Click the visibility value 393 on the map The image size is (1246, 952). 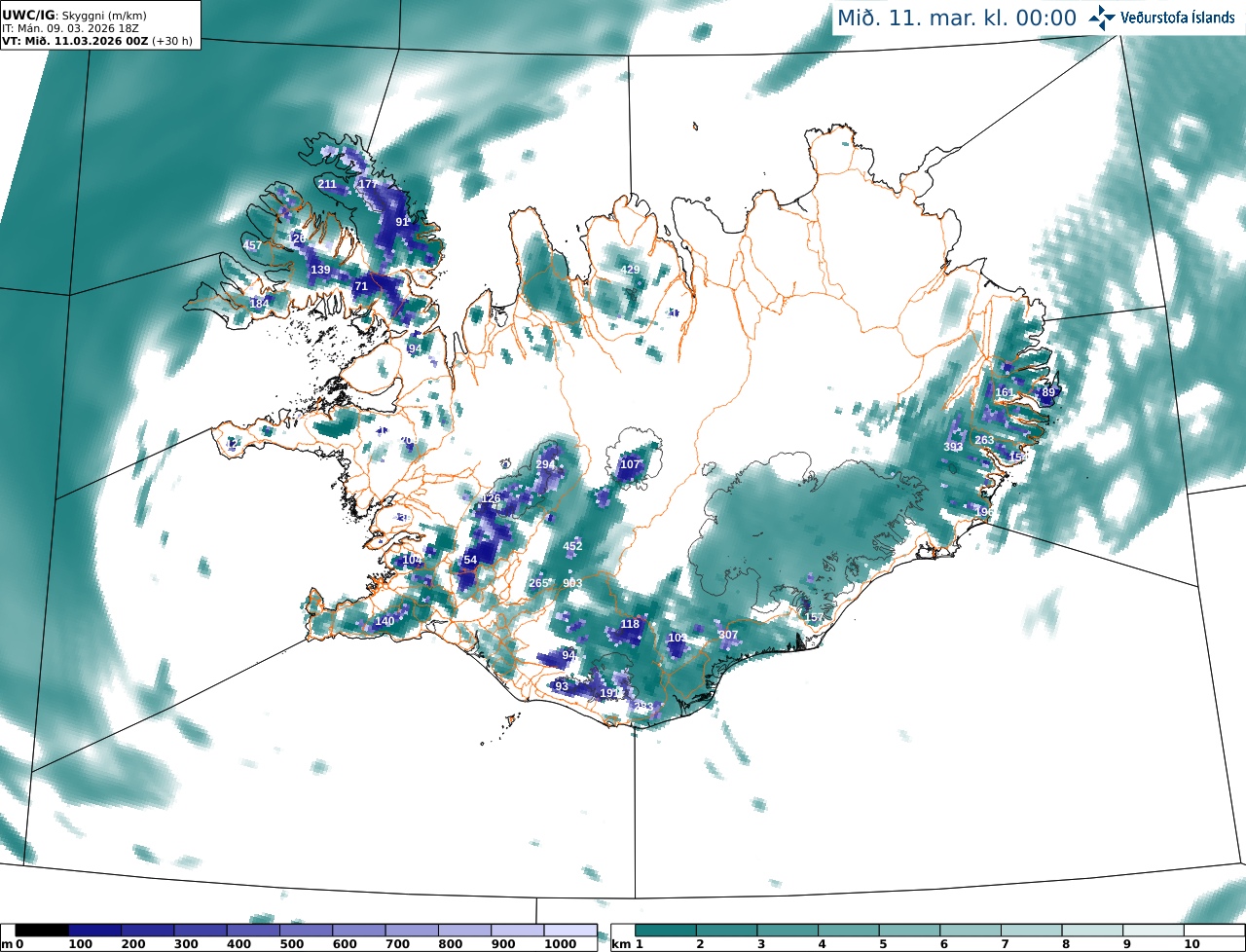point(954,448)
